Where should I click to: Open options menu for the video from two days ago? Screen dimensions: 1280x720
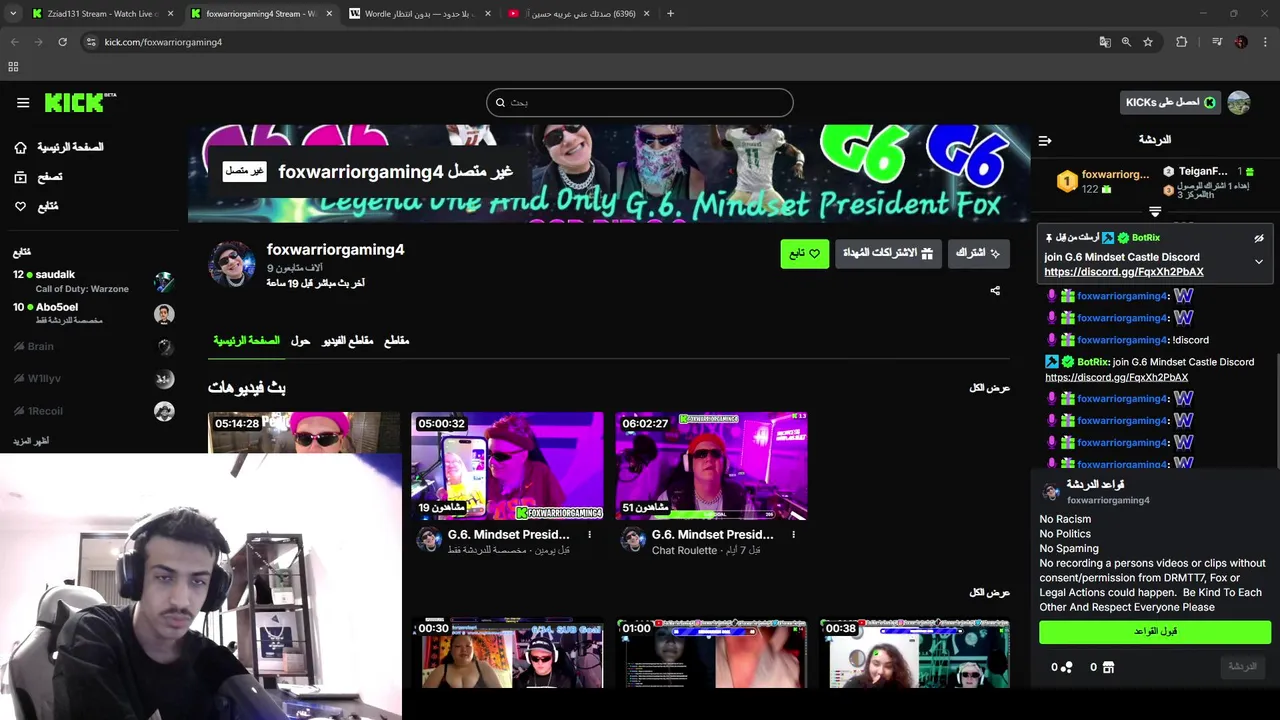(x=589, y=535)
